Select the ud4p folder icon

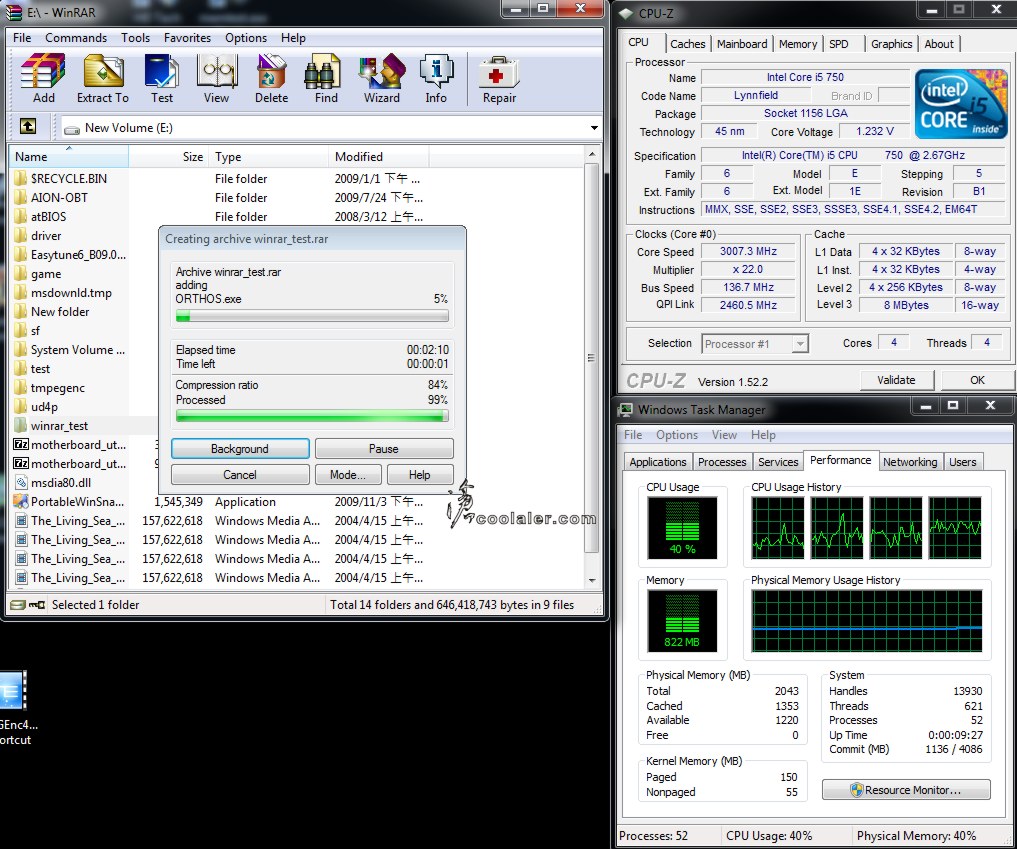tap(21, 407)
